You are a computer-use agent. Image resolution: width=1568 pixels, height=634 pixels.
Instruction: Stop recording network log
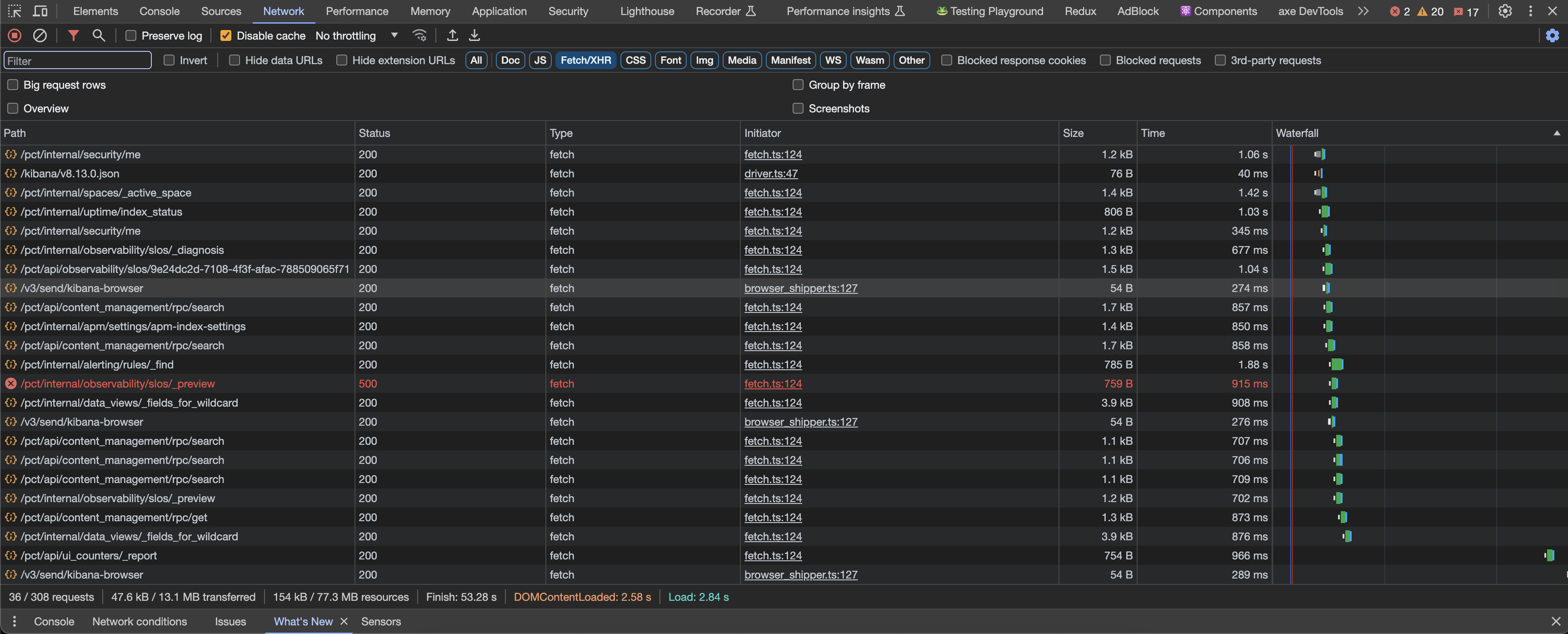[x=15, y=35]
